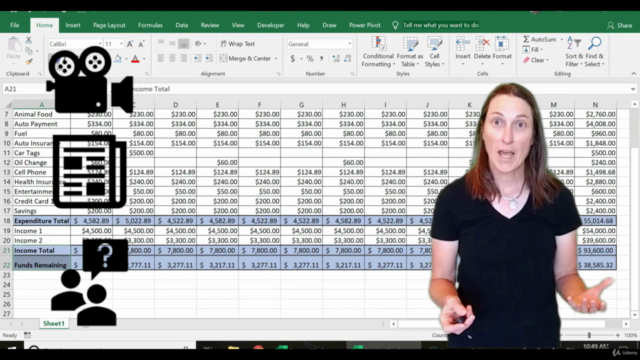
Task: Switch to the Insert tab
Action: point(73,25)
